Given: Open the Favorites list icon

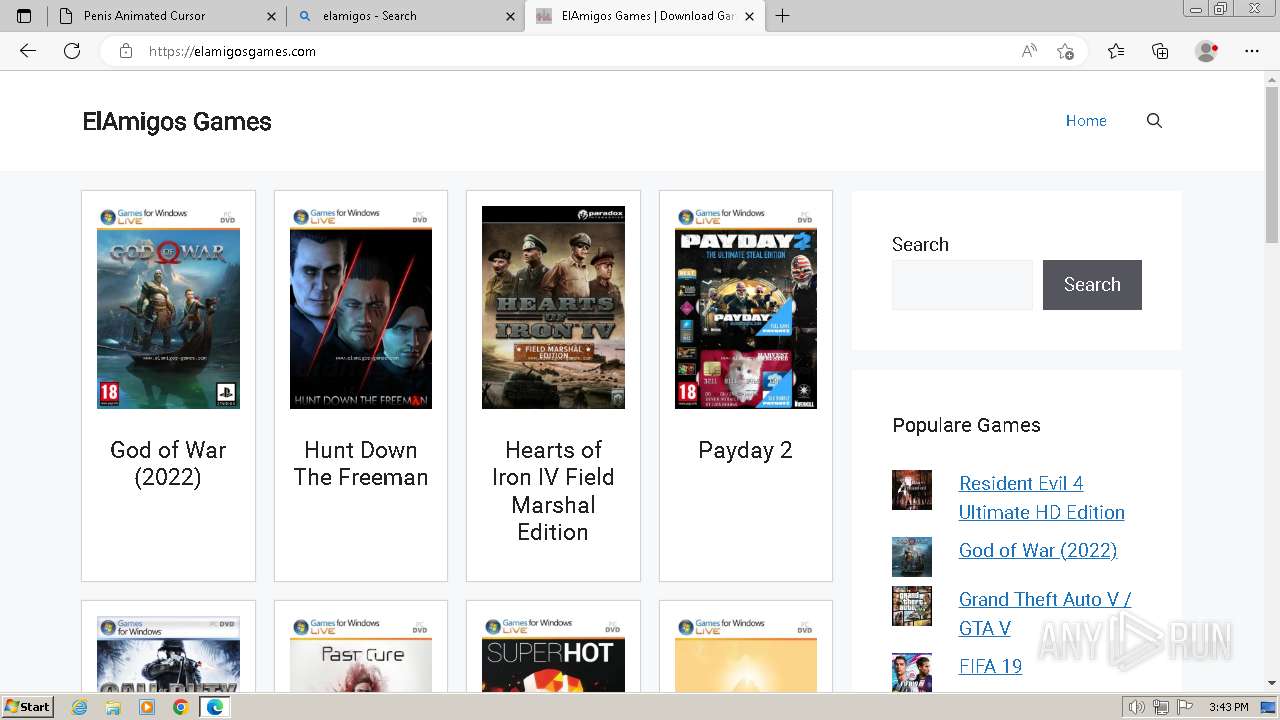Looking at the screenshot, I should [1116, 51].
